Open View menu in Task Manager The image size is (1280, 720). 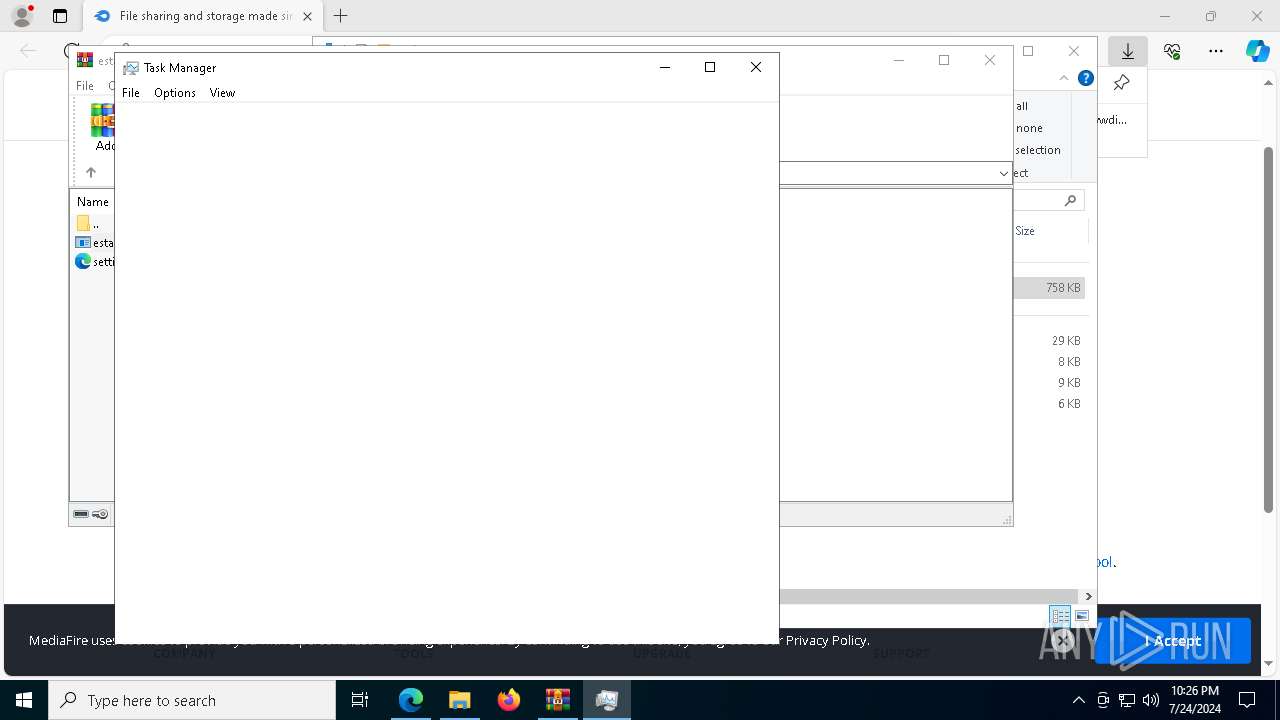(222, 93)
